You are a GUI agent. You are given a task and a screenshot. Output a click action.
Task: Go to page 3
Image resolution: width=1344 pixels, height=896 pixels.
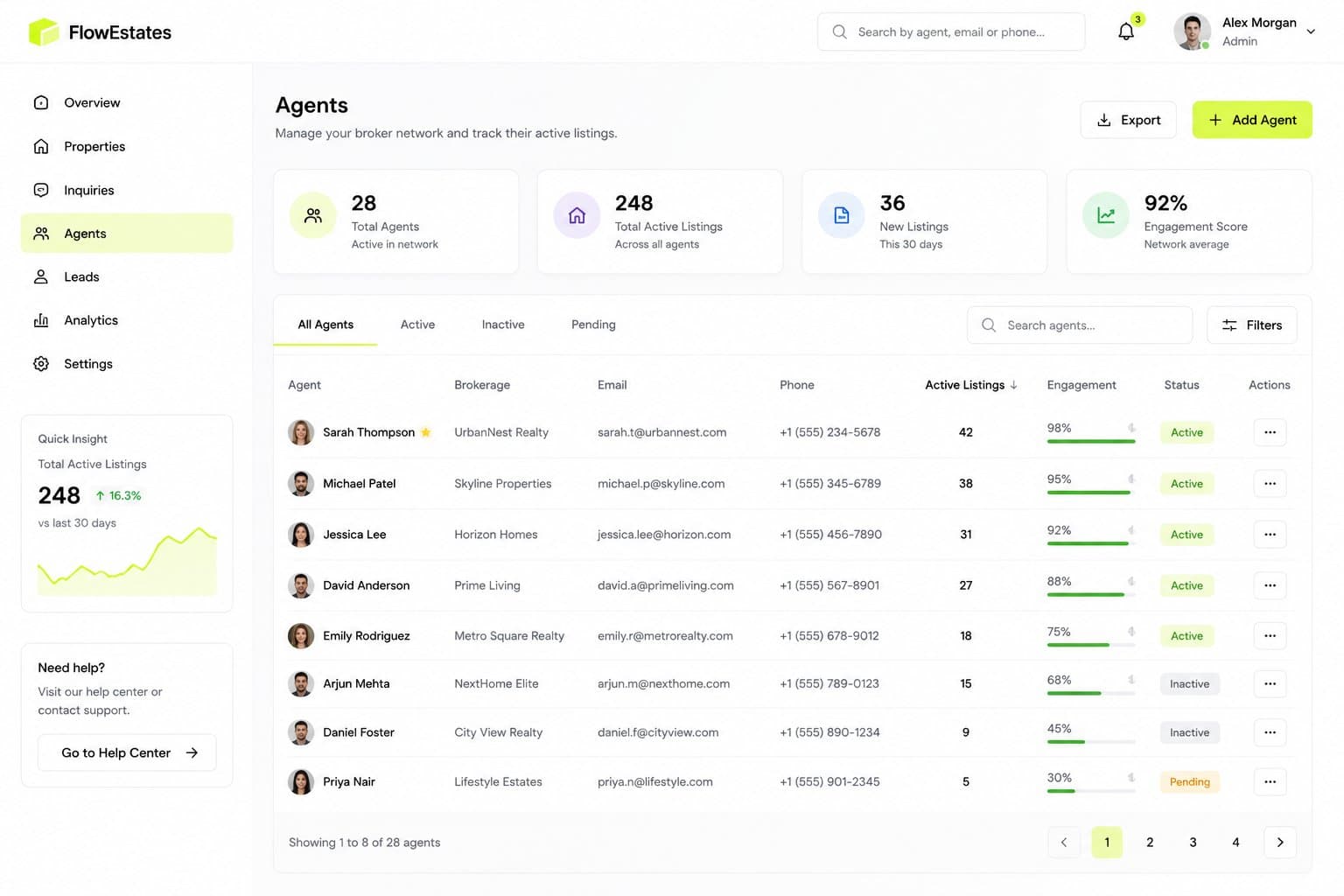point(1193,842)
